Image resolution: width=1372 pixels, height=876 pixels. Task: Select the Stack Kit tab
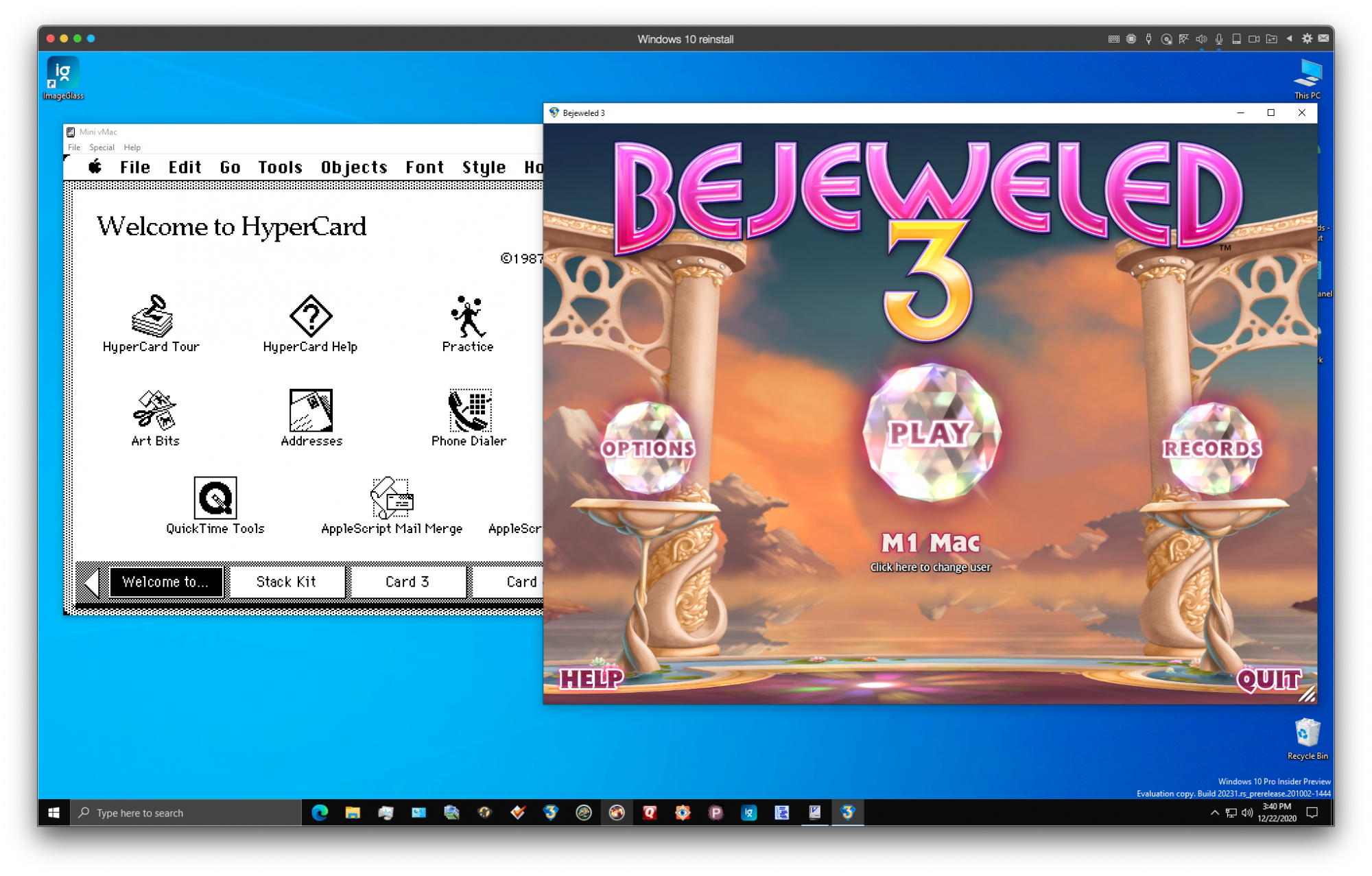(x=286, y=582)
